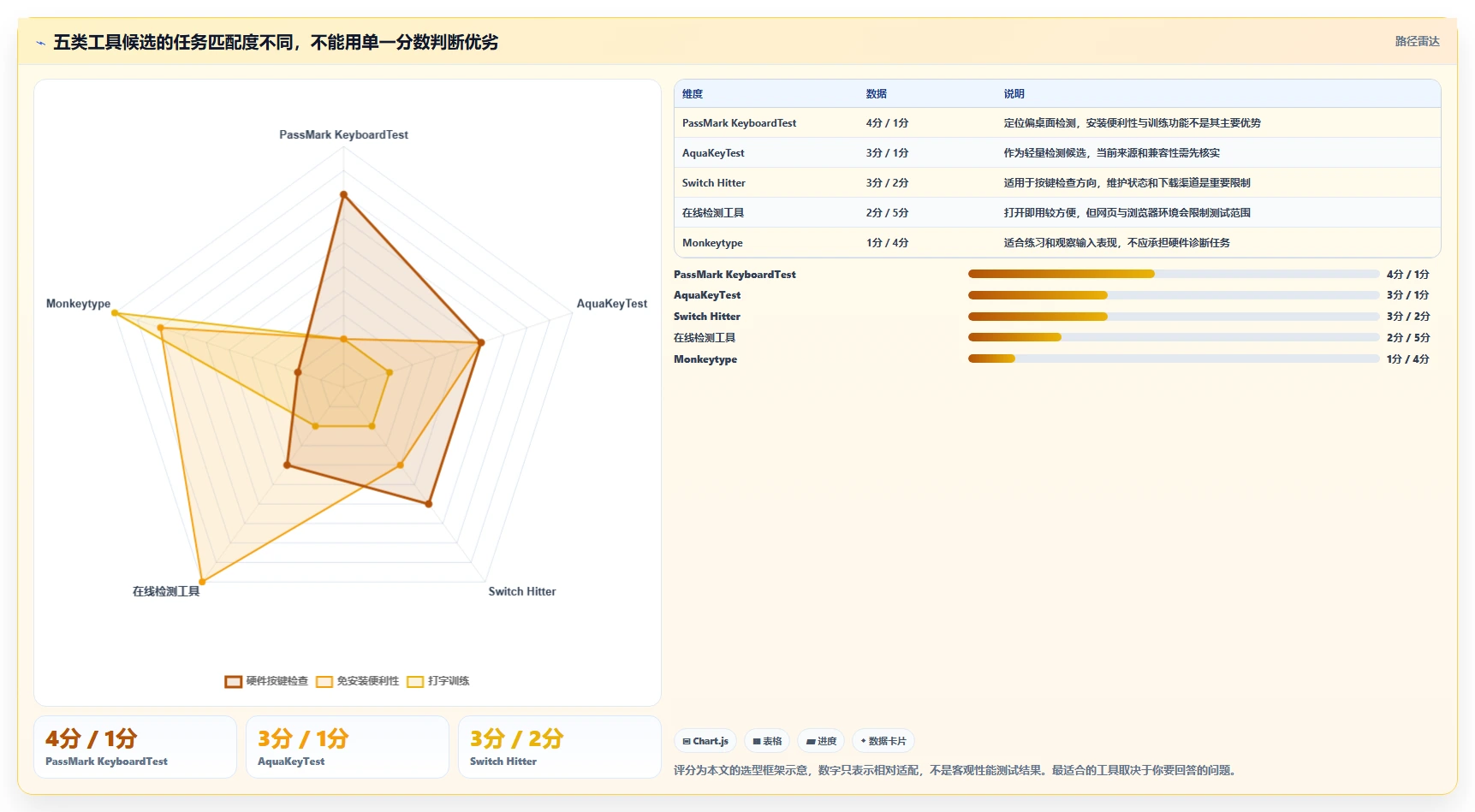
Task: Select the Monkeytype table row name
Action: 712,243
